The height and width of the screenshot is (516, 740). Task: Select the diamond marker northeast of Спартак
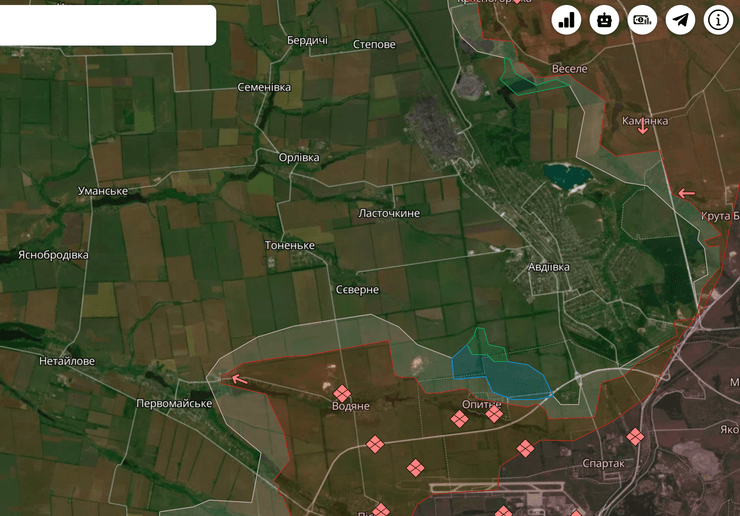pos(635,436)
